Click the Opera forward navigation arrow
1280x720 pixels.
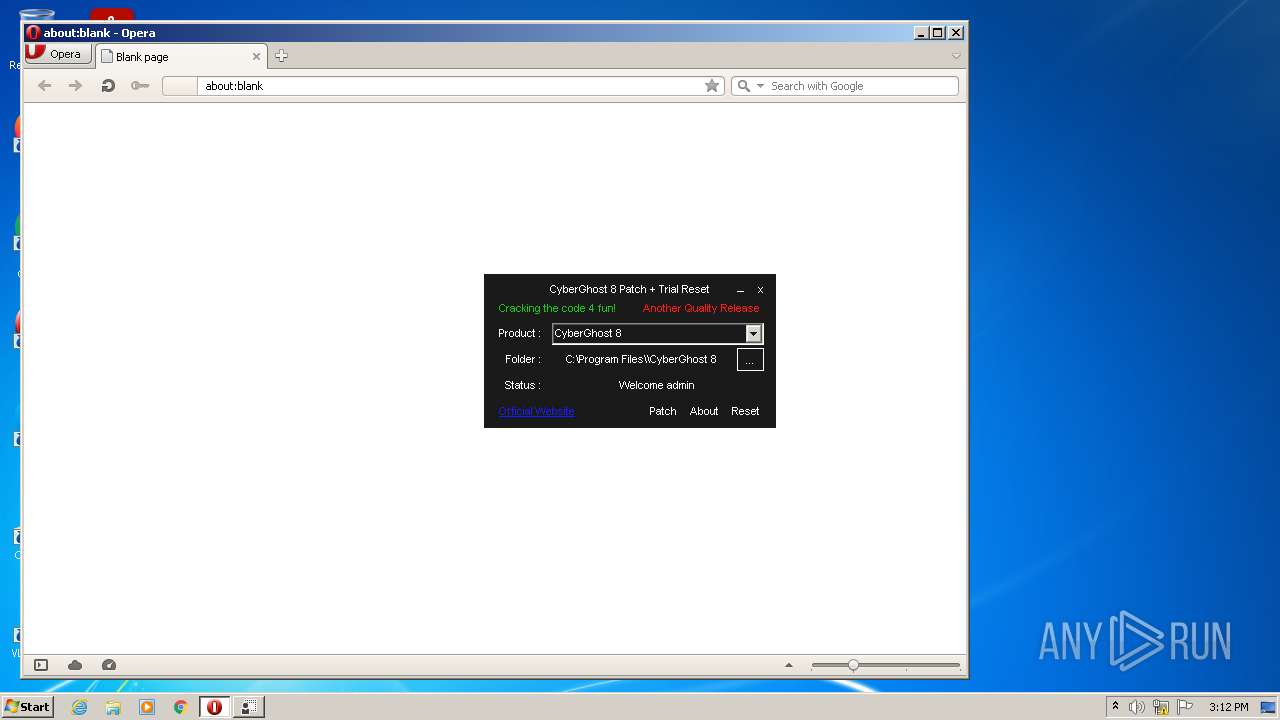[x=75, y=86]
